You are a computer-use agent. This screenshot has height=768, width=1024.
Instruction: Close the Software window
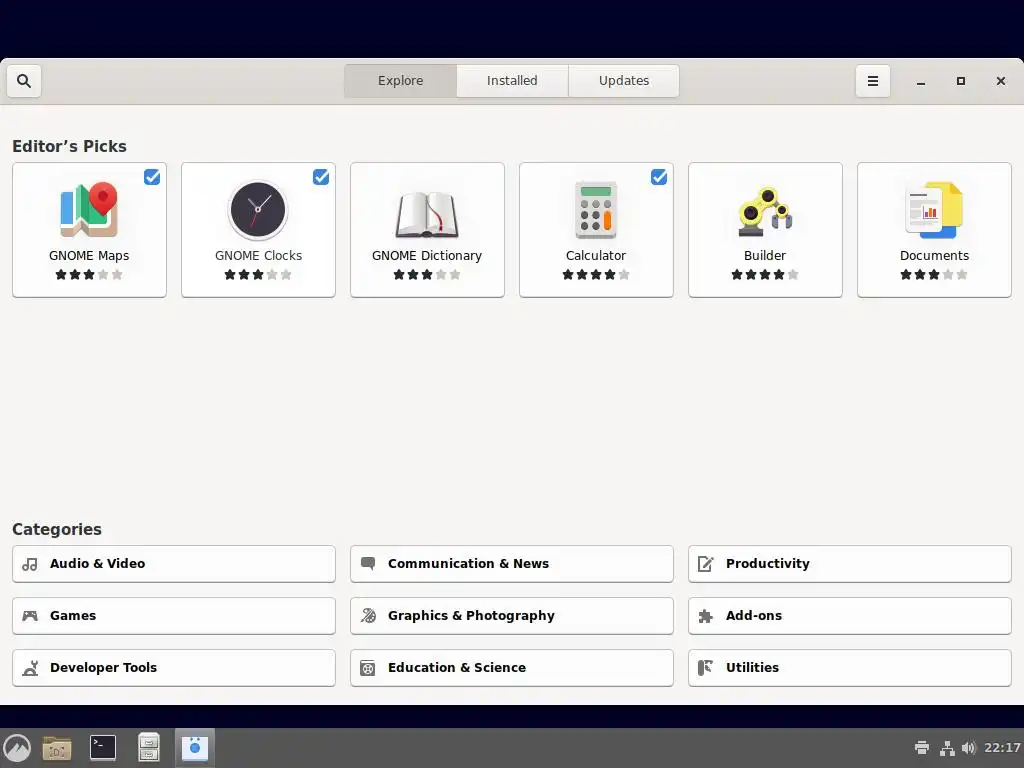pos(1000,81)
